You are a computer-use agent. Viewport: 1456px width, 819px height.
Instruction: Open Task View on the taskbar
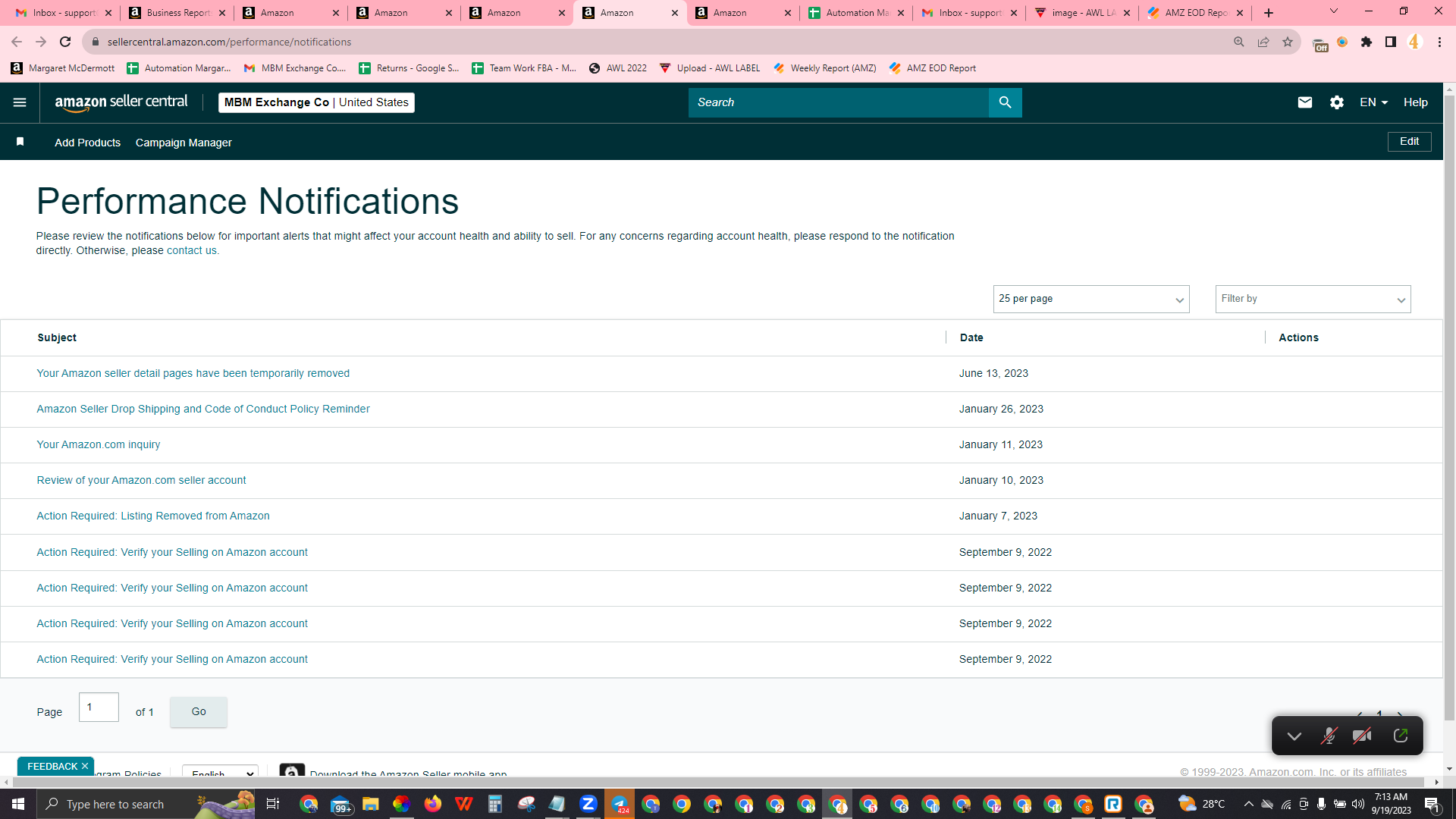tap(273, 804)
